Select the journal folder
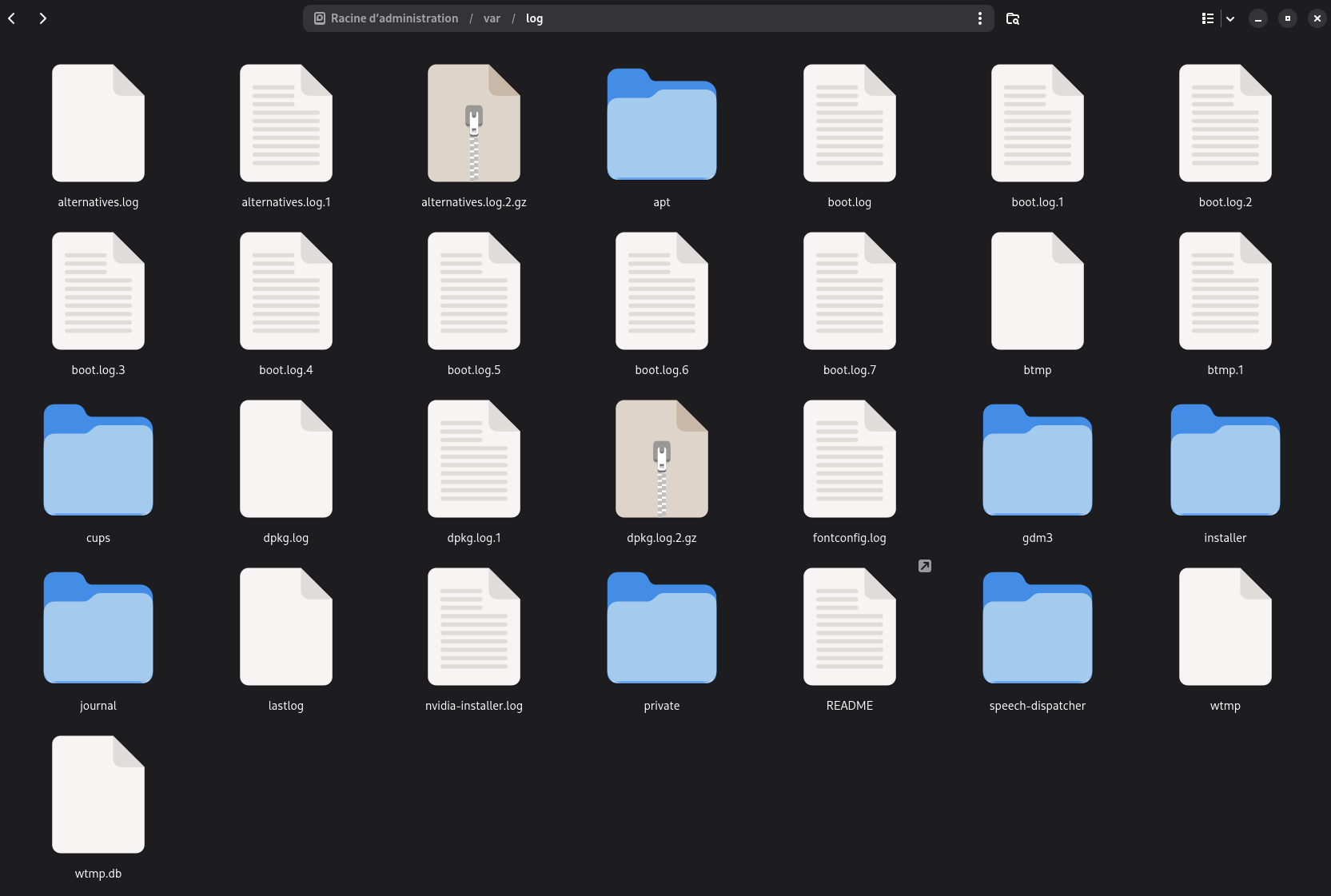 tap(98, 627)
